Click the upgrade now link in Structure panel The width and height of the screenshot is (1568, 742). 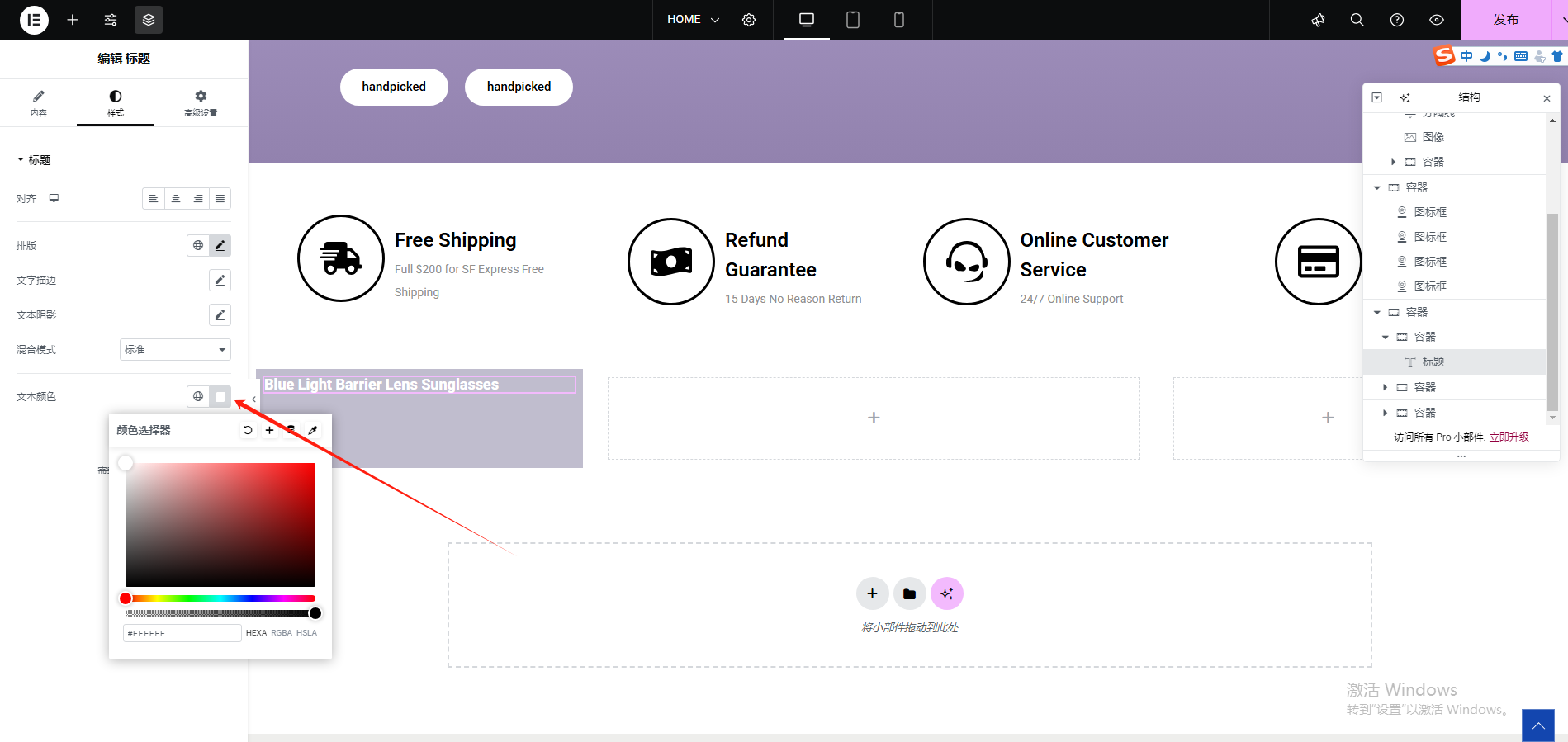(x=1509, y=437)
